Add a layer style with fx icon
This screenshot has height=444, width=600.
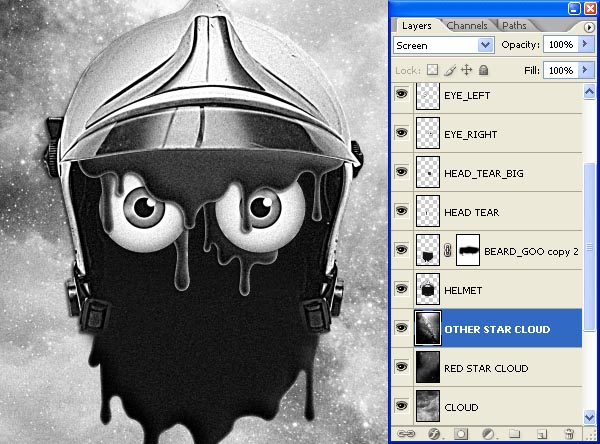(x=434, y=434)
